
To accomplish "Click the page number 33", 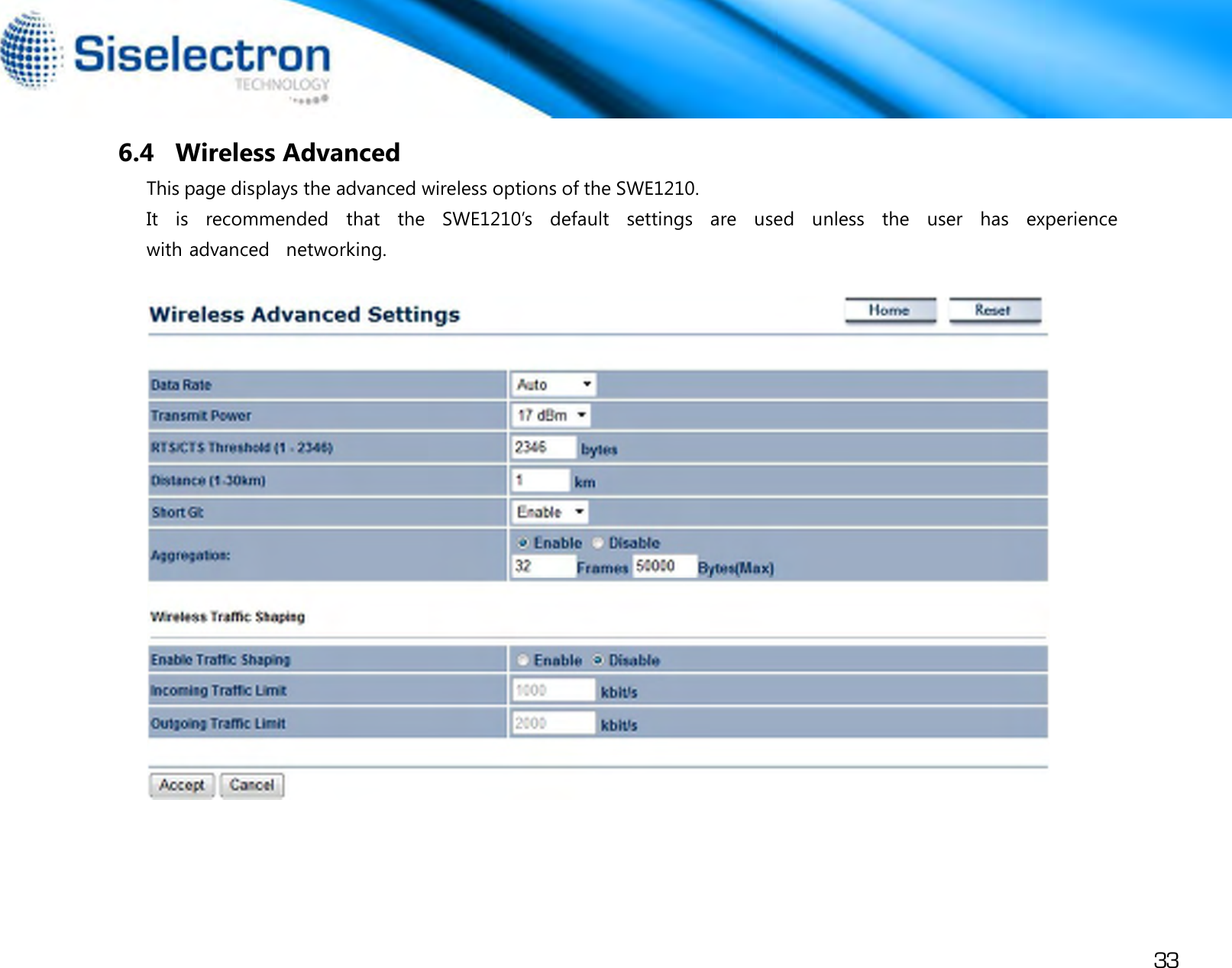I will pyautogui.click(x=1166, y=960).
